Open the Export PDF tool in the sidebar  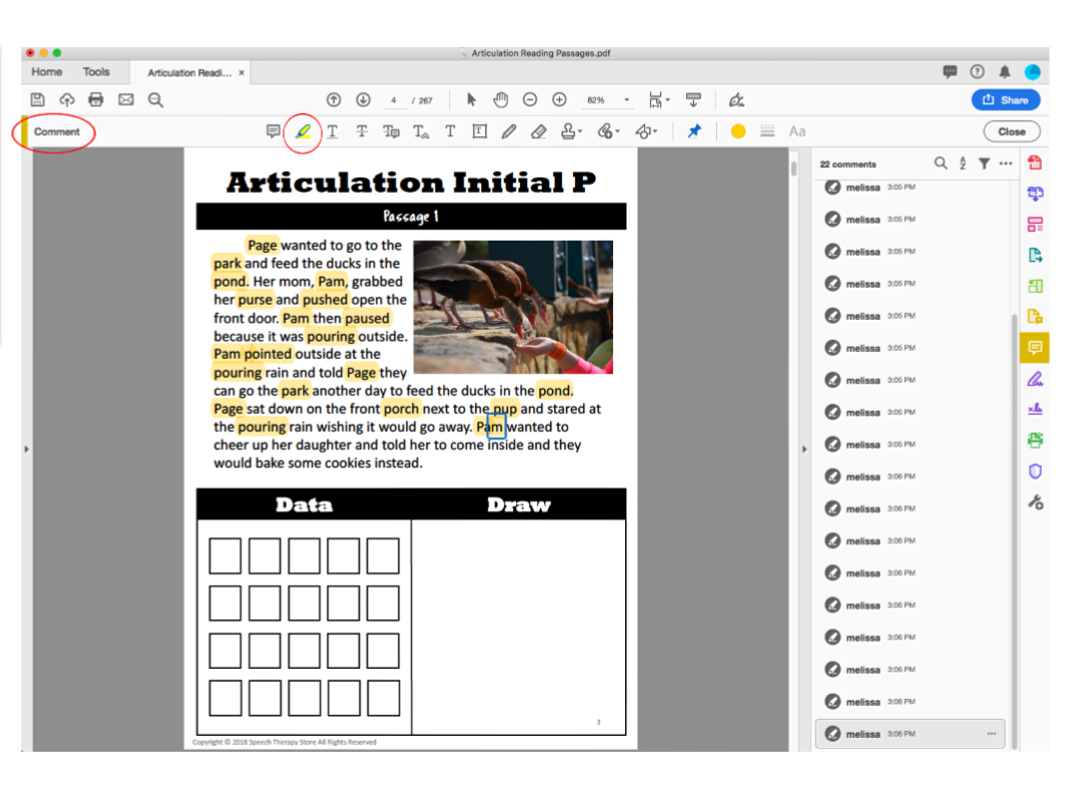click(1035, 255)
